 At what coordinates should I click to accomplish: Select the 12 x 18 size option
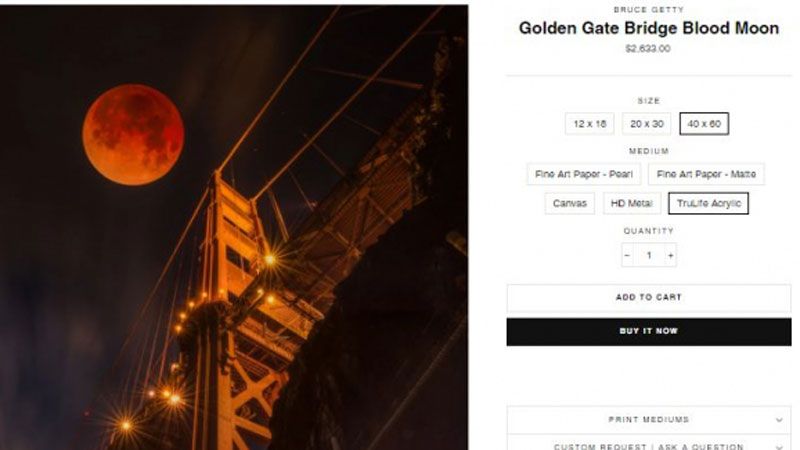point(590,124)
